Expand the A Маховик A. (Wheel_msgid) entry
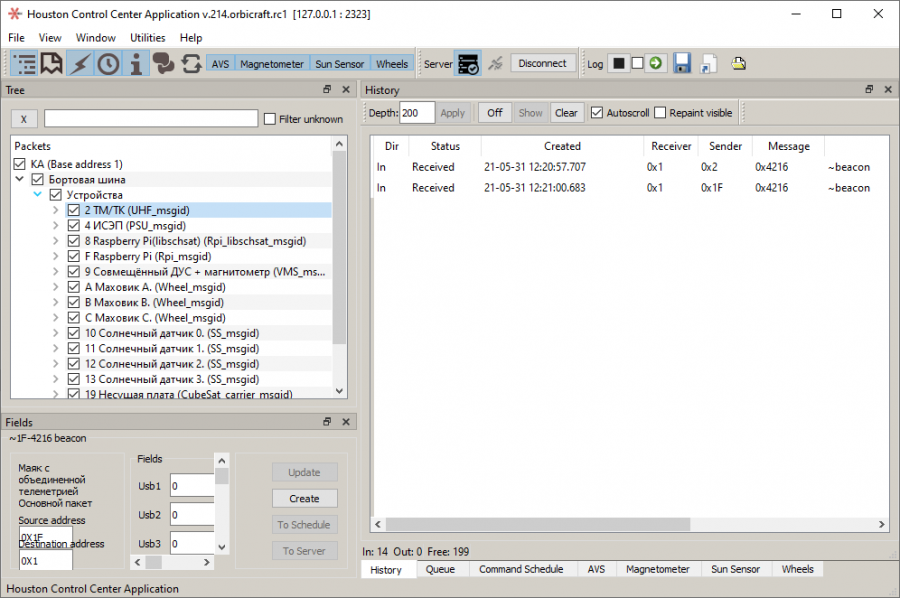Image resolution: width=900 pixels, height=598 pixels. (x=58, y=287)
